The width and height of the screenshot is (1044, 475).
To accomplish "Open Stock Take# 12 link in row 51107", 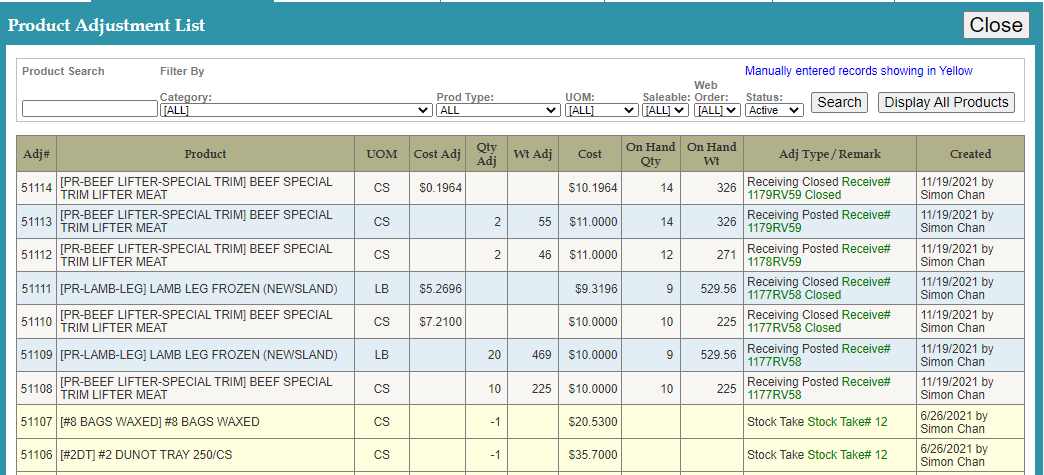I will (848, 422).
